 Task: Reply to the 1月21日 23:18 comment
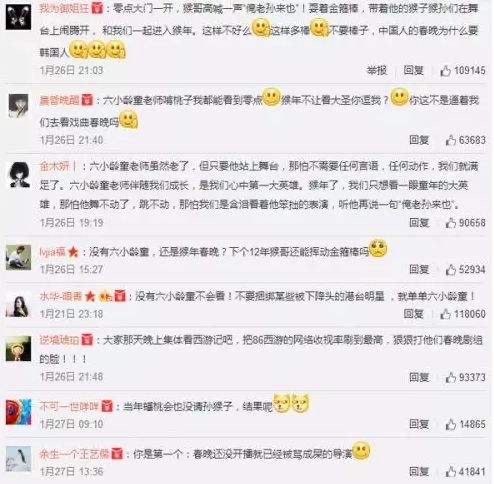point(413,314)
